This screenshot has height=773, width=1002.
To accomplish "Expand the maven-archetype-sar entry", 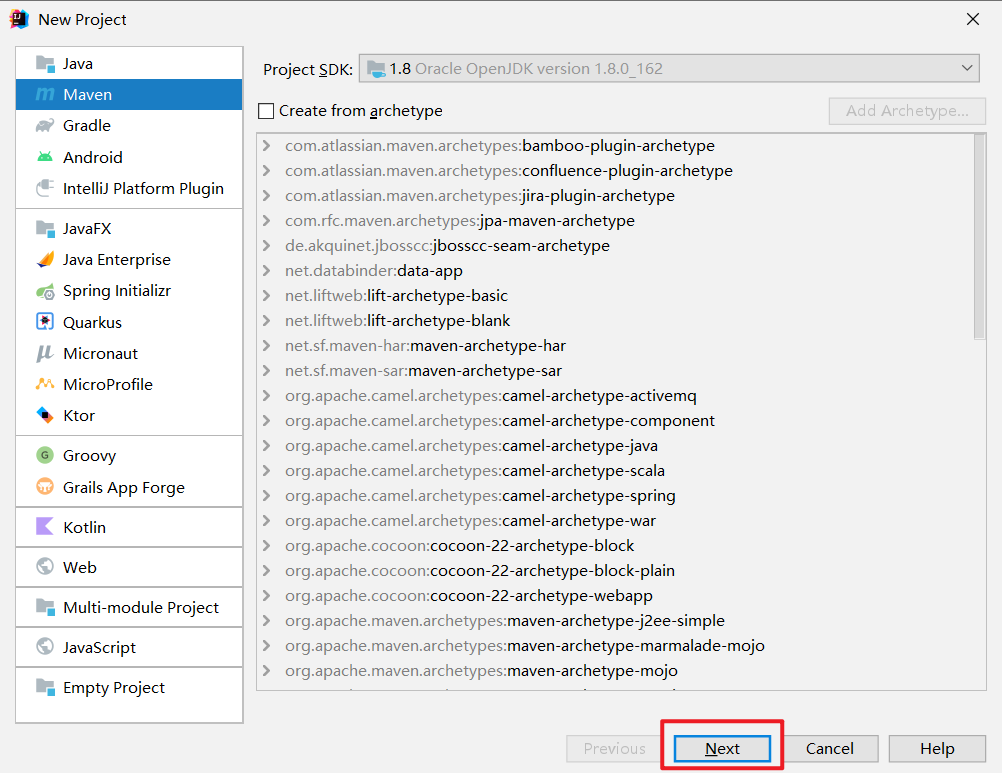I will point(266,371).
